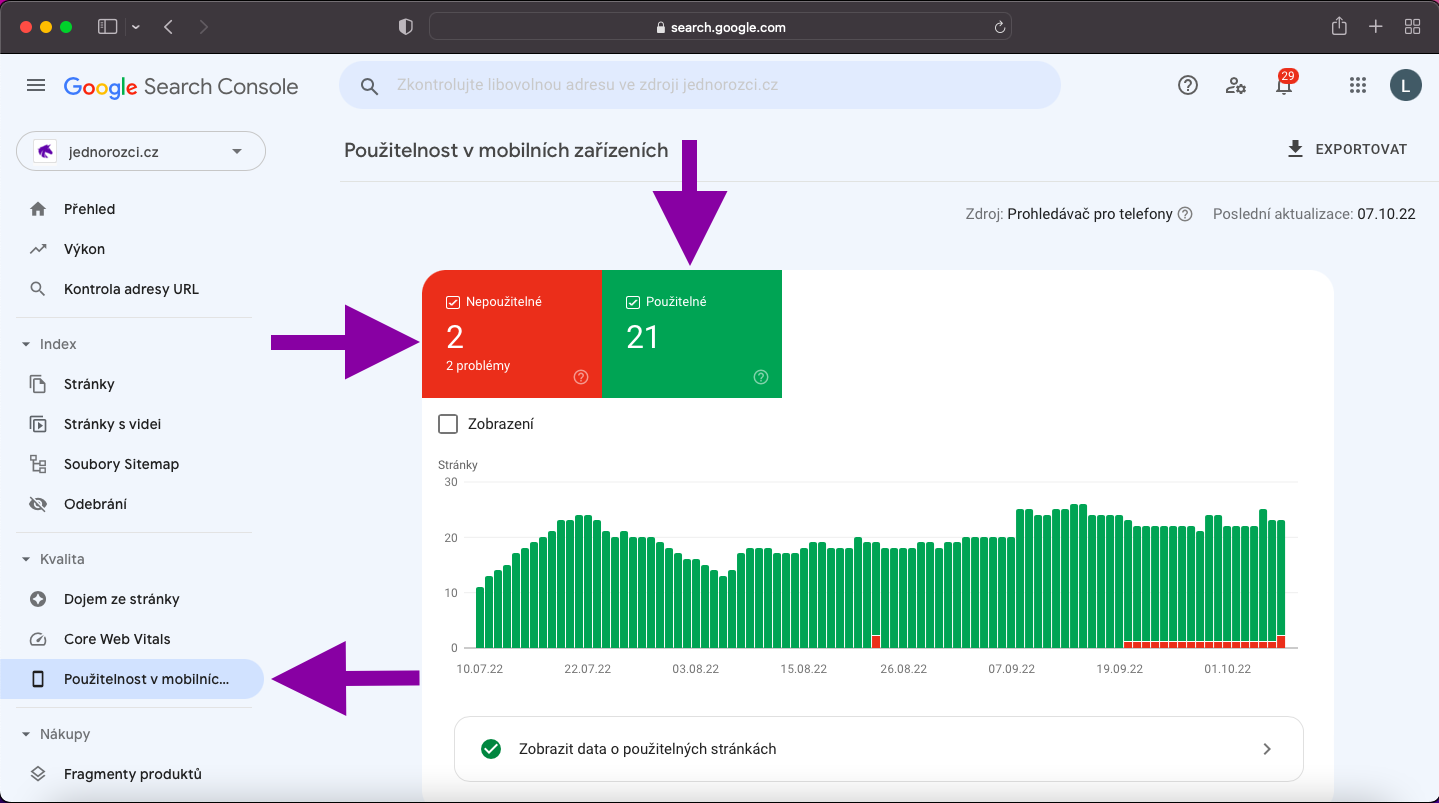Click the URL inspection search field
Screen dimensions: 1439x803
coord(700,85)
